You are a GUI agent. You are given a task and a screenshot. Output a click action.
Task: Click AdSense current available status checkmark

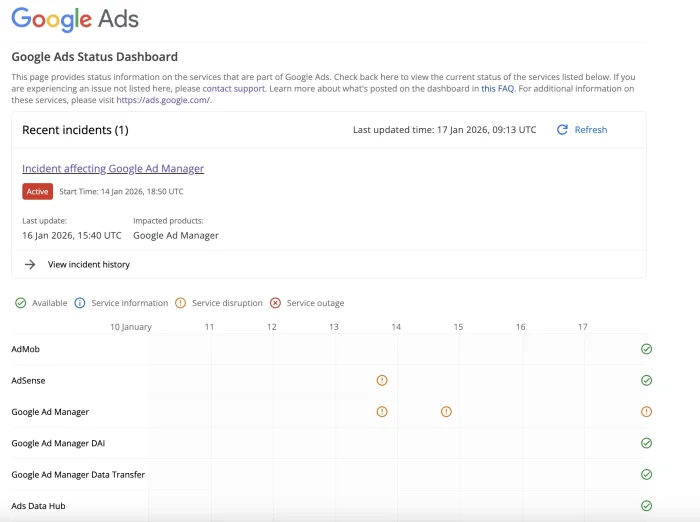646,380
